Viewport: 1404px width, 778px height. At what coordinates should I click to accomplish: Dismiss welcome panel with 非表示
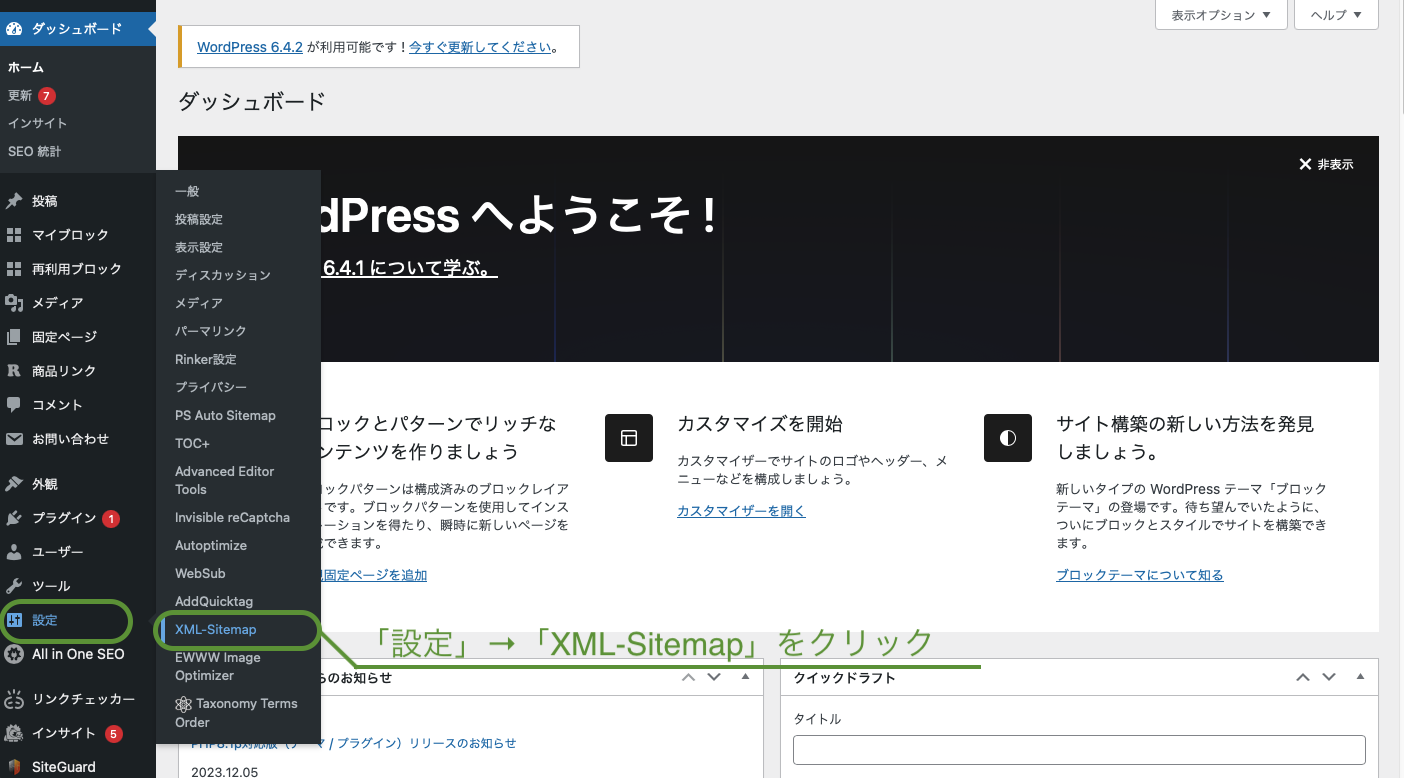point(1326,164)
